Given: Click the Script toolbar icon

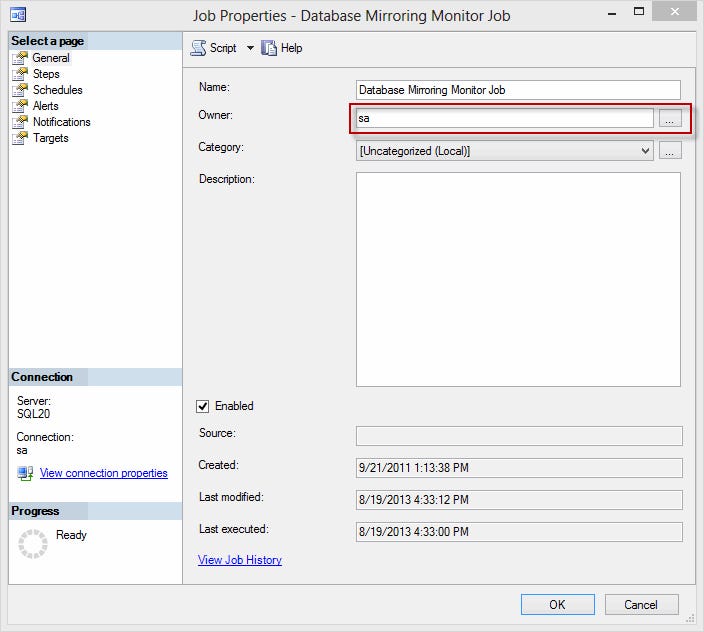Looking at the screenshot, I should pyautogui.click(x=198, y=48).
